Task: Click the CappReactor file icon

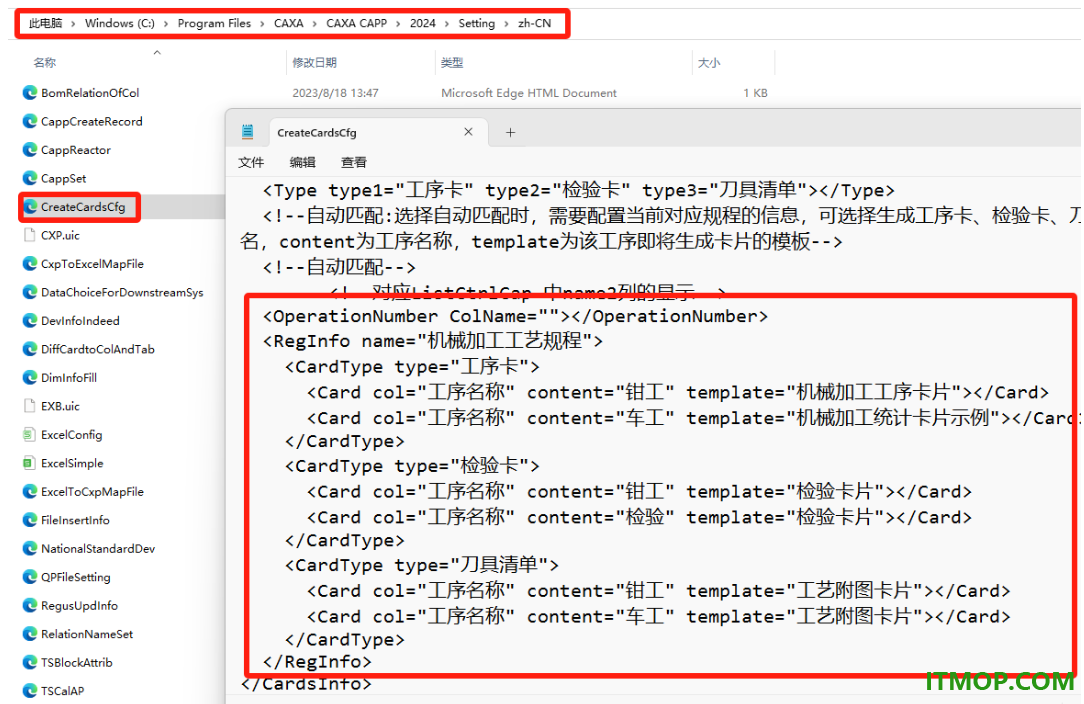Action: (x=30, y=149)
